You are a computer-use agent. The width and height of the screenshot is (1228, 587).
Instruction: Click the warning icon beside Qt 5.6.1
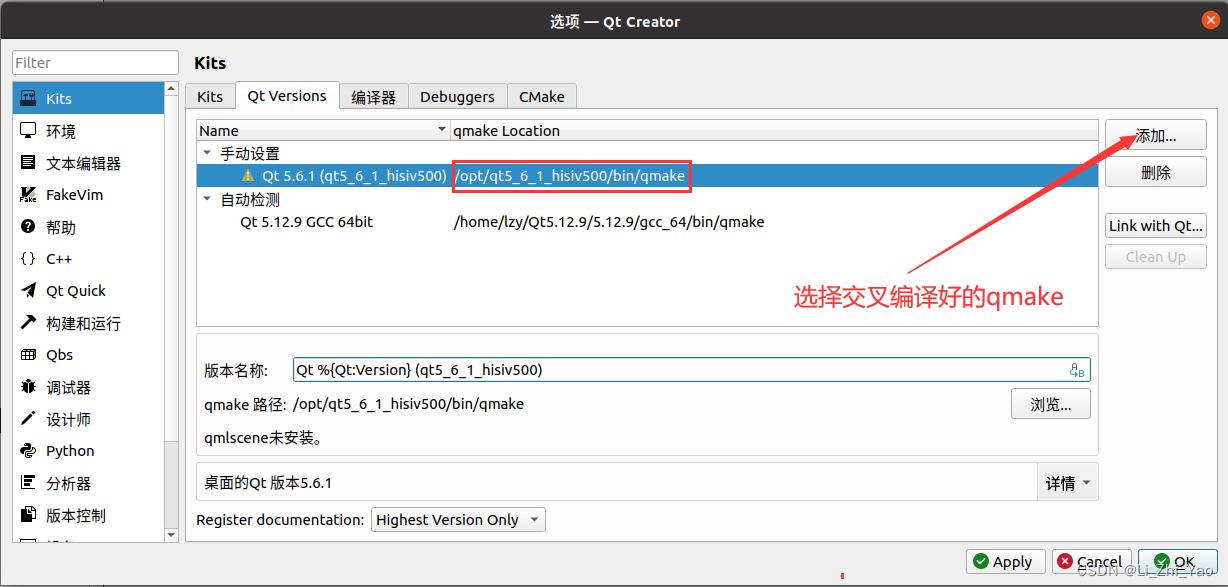[x=248, y=175]
